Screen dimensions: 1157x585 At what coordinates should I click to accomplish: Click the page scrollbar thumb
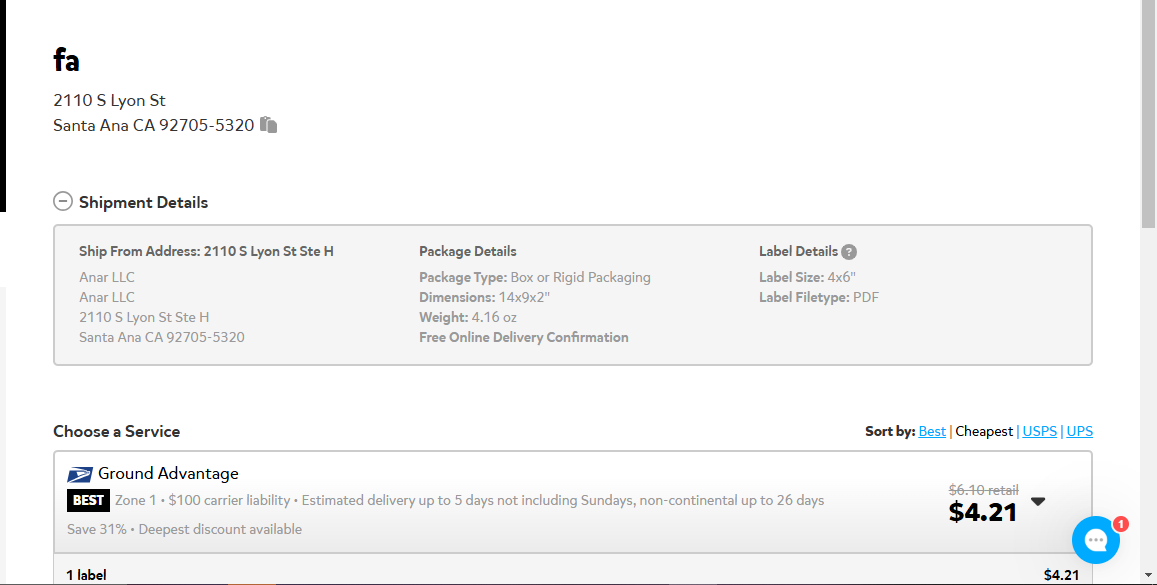(x=1148, y=114)
